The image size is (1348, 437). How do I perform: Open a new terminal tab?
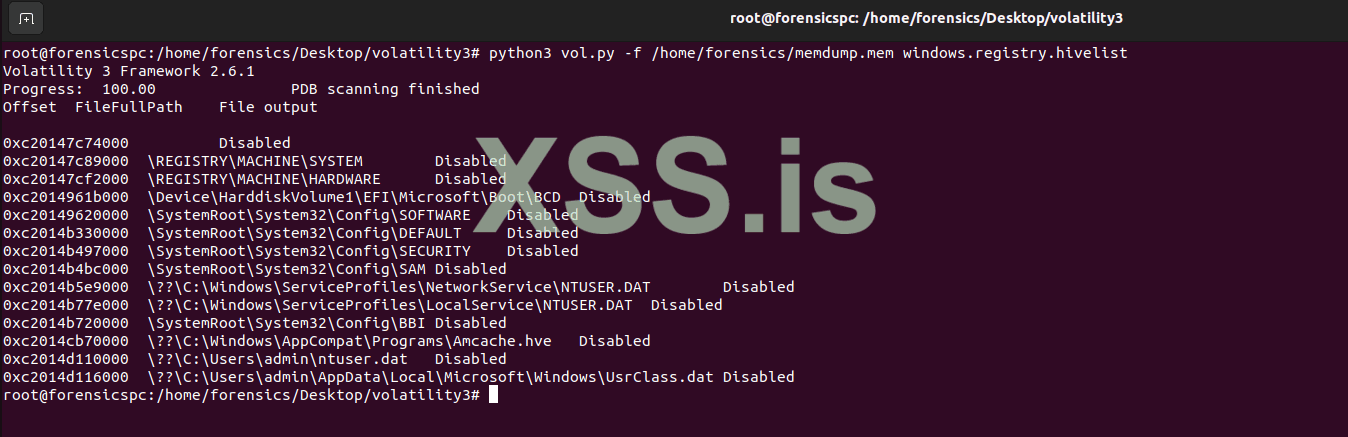pyautogui.click(x=27, y=19)
